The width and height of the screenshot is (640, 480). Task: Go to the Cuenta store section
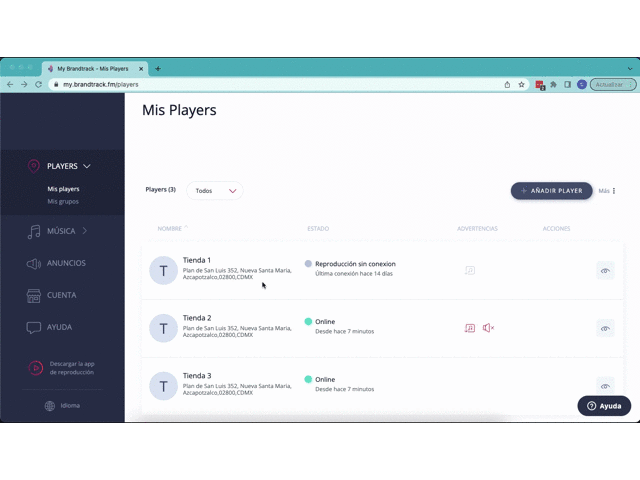pyautogui.click(x=60, y=295)
